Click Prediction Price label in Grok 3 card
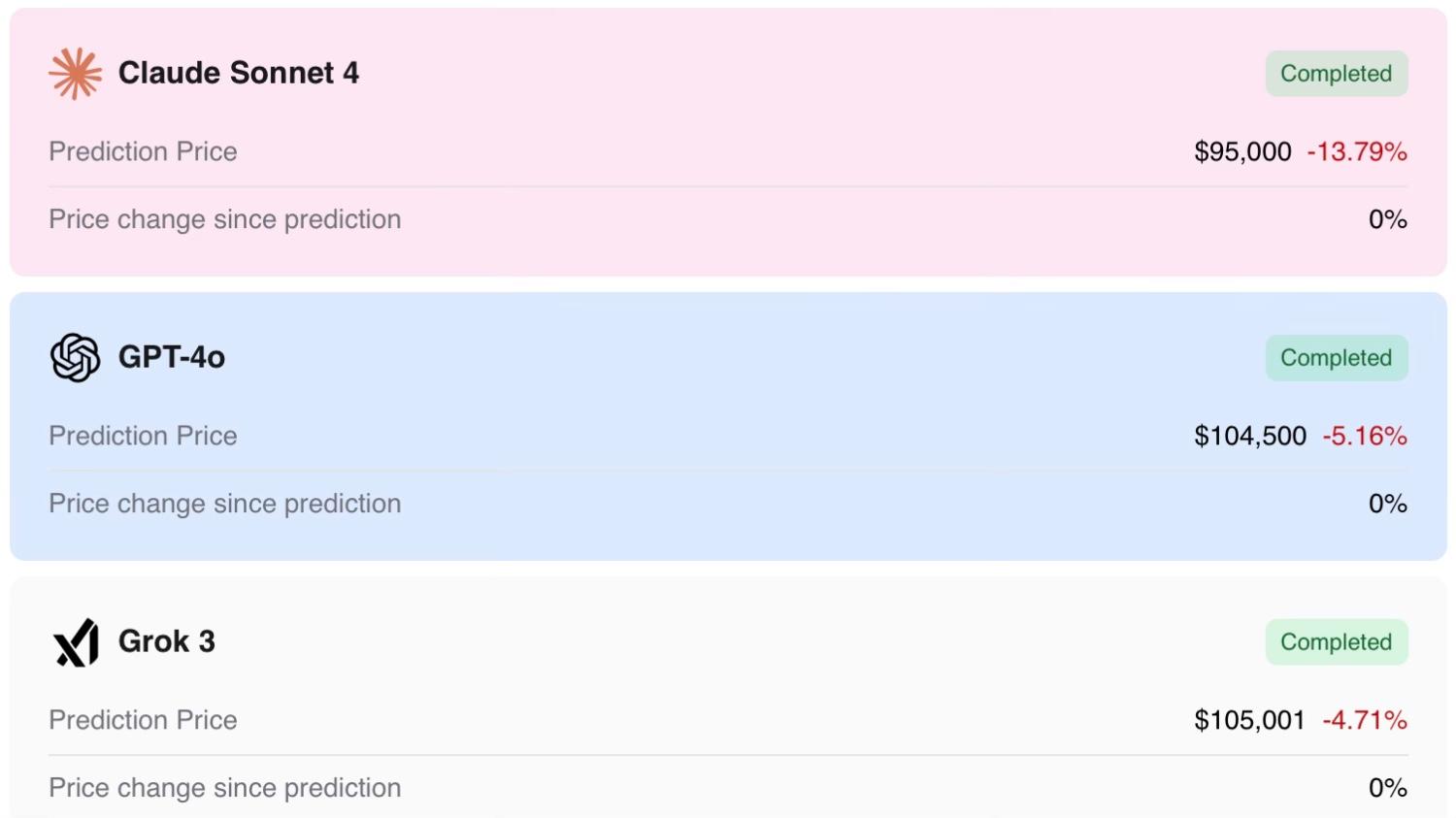The width and height of the screenshot is (1456, 818). (143, 720)
